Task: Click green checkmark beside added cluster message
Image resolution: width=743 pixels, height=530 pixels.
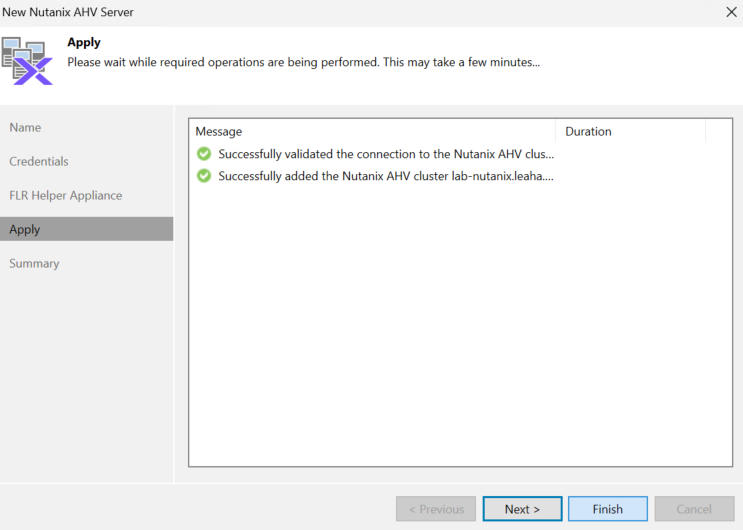Action: point(204,176)
